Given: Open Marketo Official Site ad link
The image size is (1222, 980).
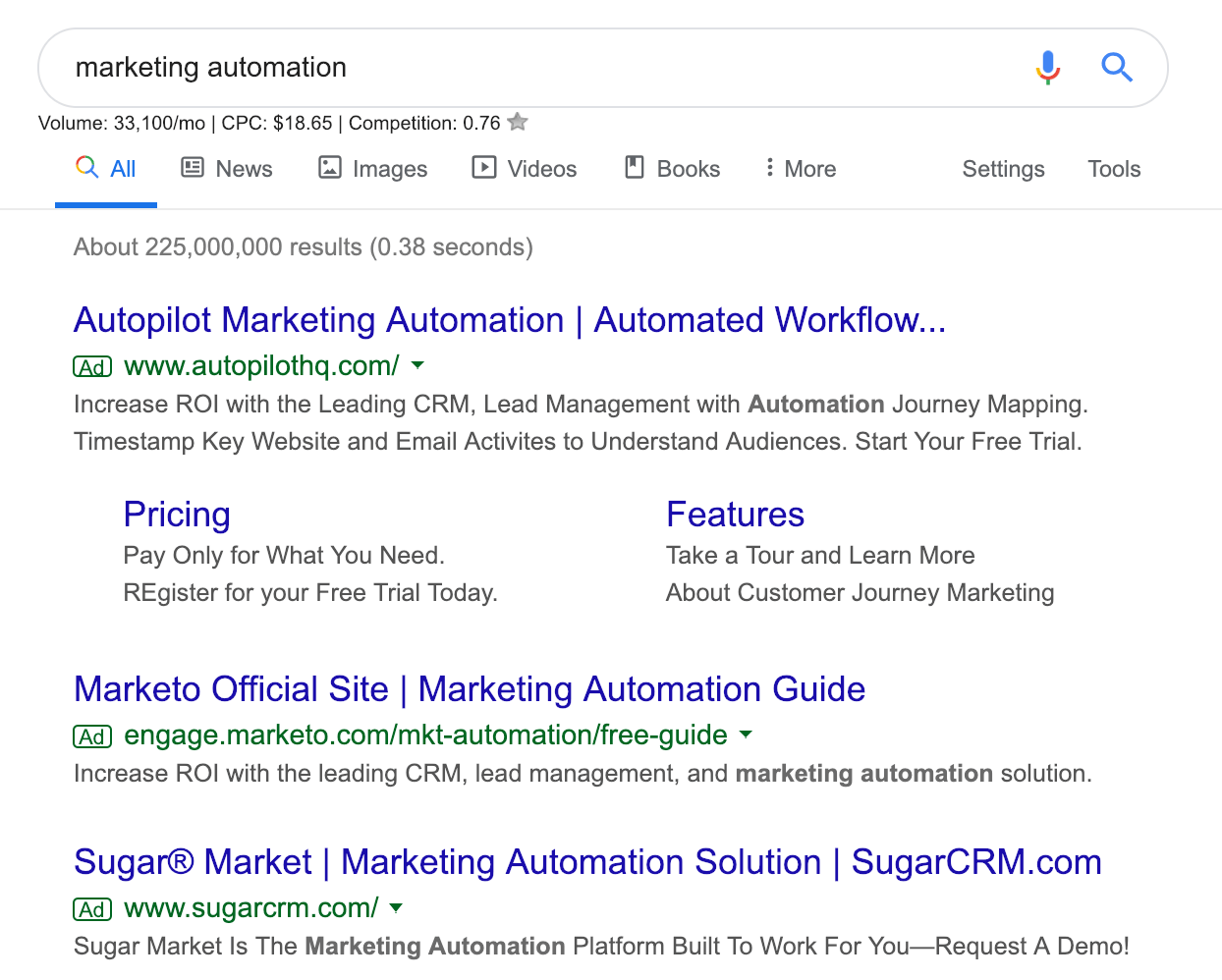Looking at the screenshot, I should click(470, 689).
